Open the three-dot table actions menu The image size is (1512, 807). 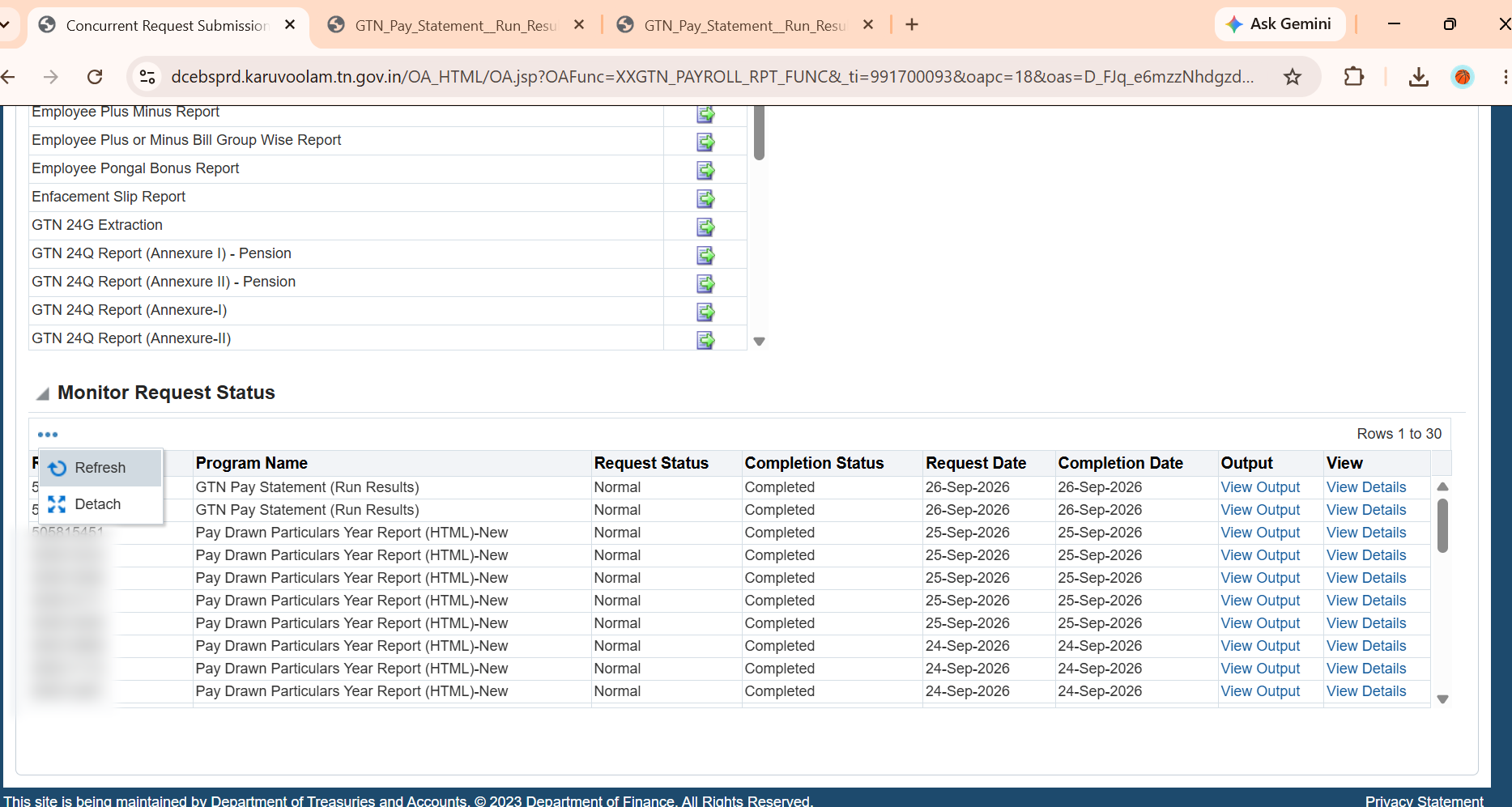(x=48, y=435)
